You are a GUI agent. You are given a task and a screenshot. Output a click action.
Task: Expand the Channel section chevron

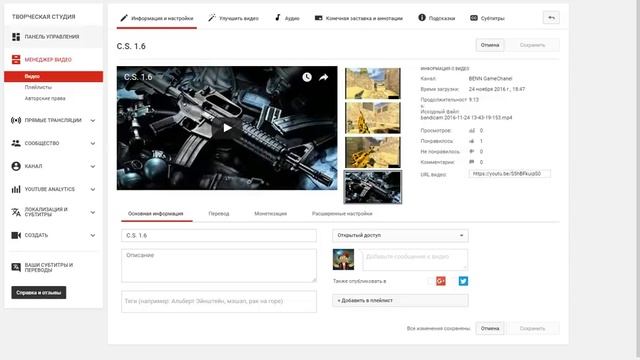click(93, 167)
